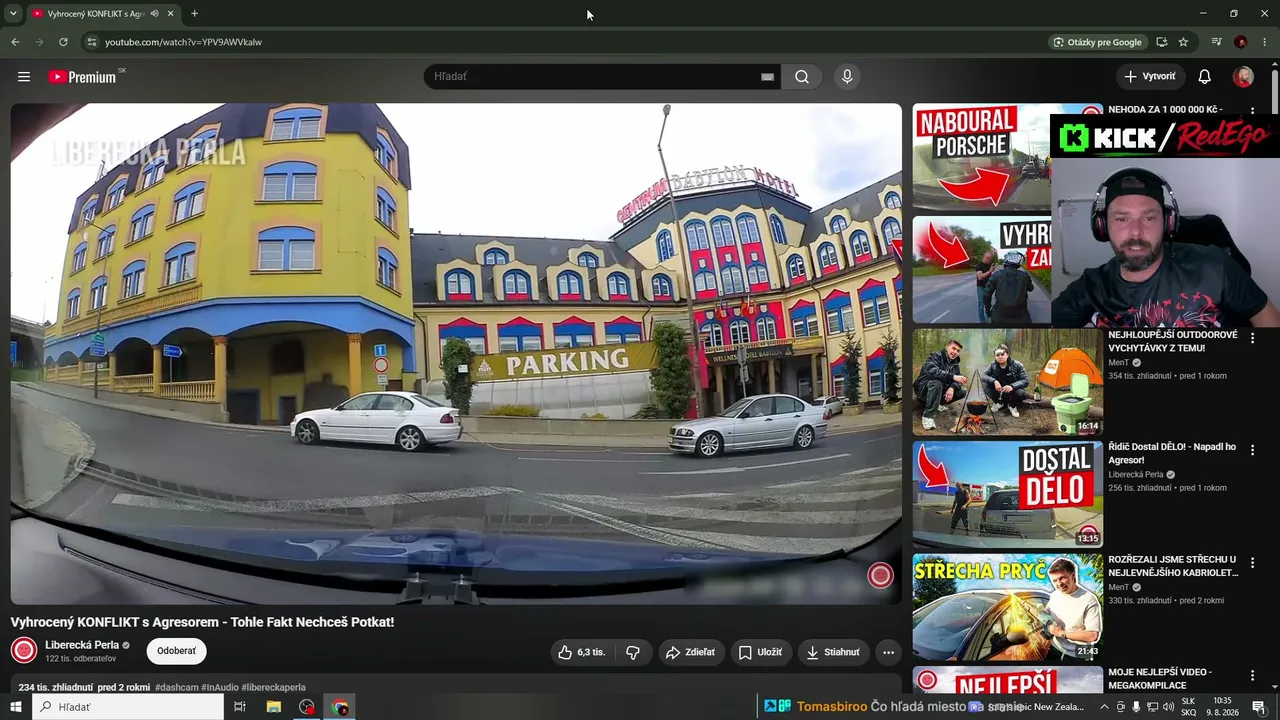Click the Windows taskbar search box

[128, 707]
